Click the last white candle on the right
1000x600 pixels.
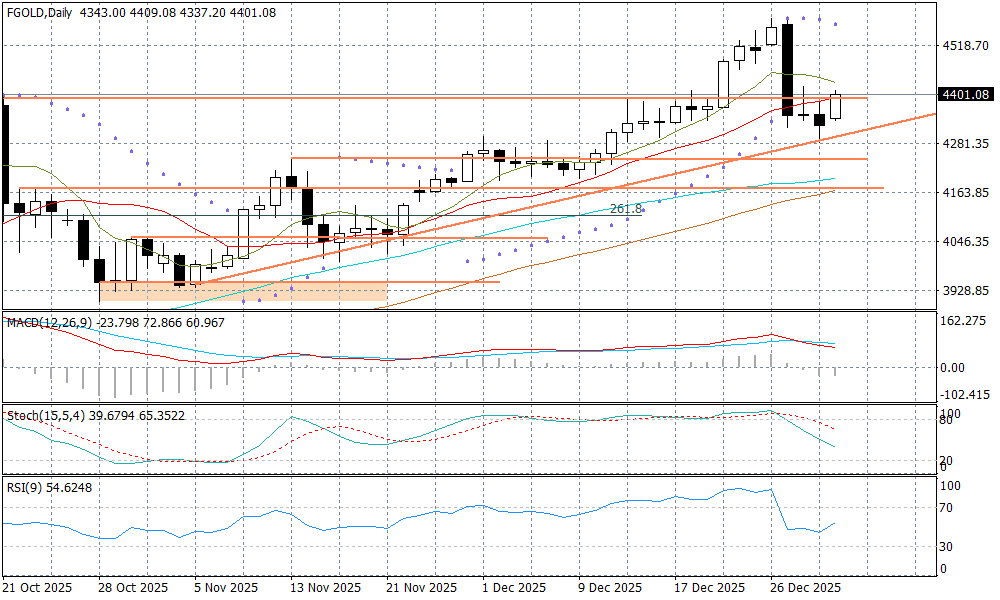coord(836,106)
